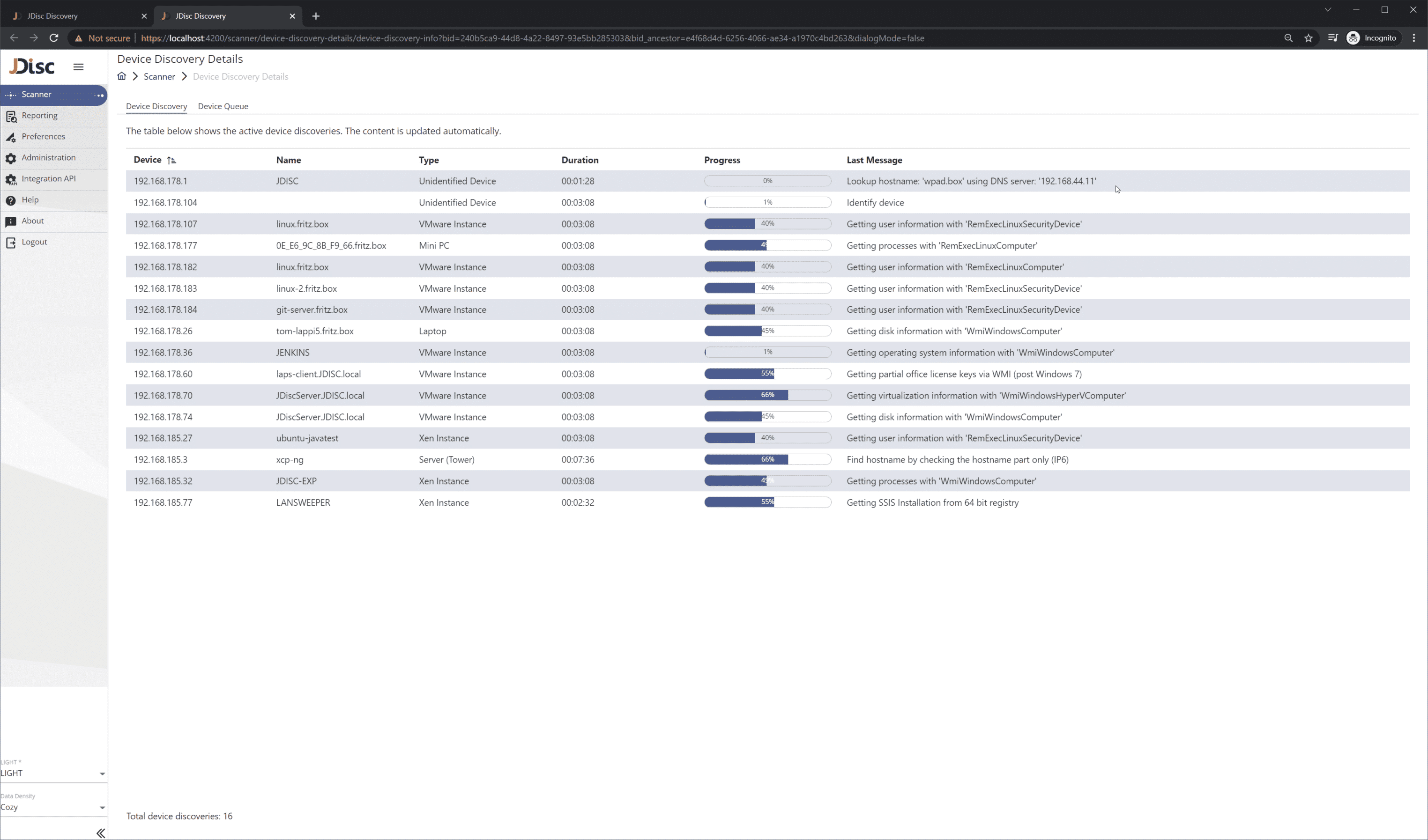Click the progress bar for xcp-ng at 66%
This screenshot has height=840, width=1428.
pyautogui.click(x=767, y=459)
